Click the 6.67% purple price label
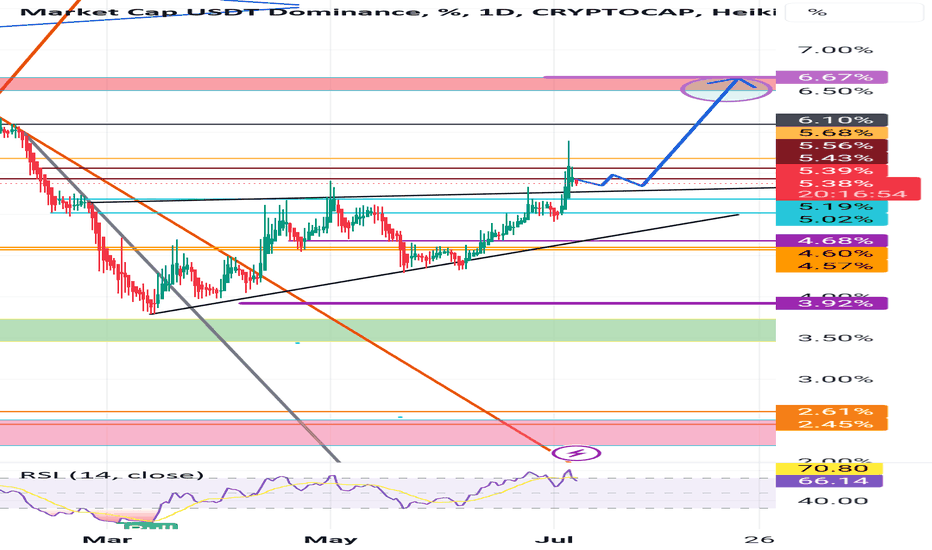This screenshot has height=550, width=932. click(x=832, y=77)
